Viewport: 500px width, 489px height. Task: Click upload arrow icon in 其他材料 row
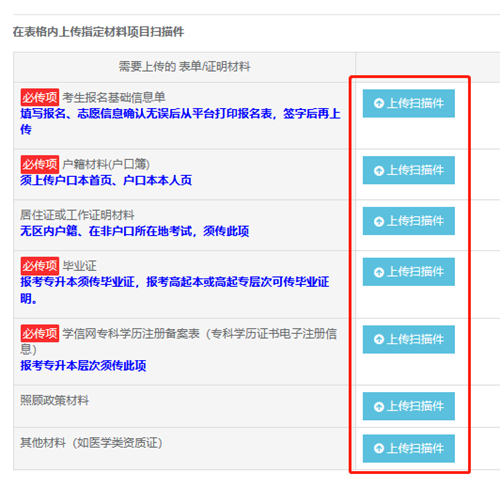pyautogui.click(x=379, y=449)
